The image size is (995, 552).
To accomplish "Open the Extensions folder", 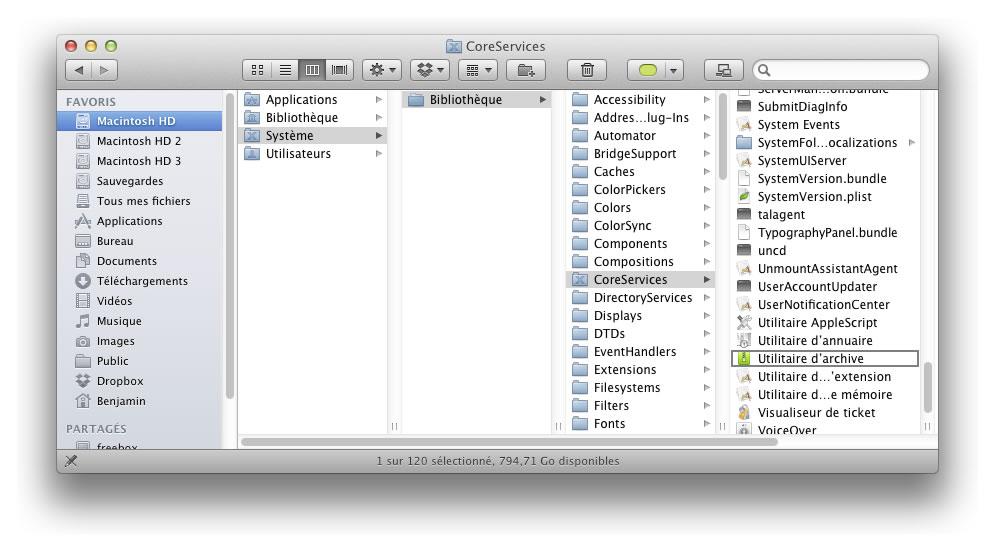I will (641, 369).
